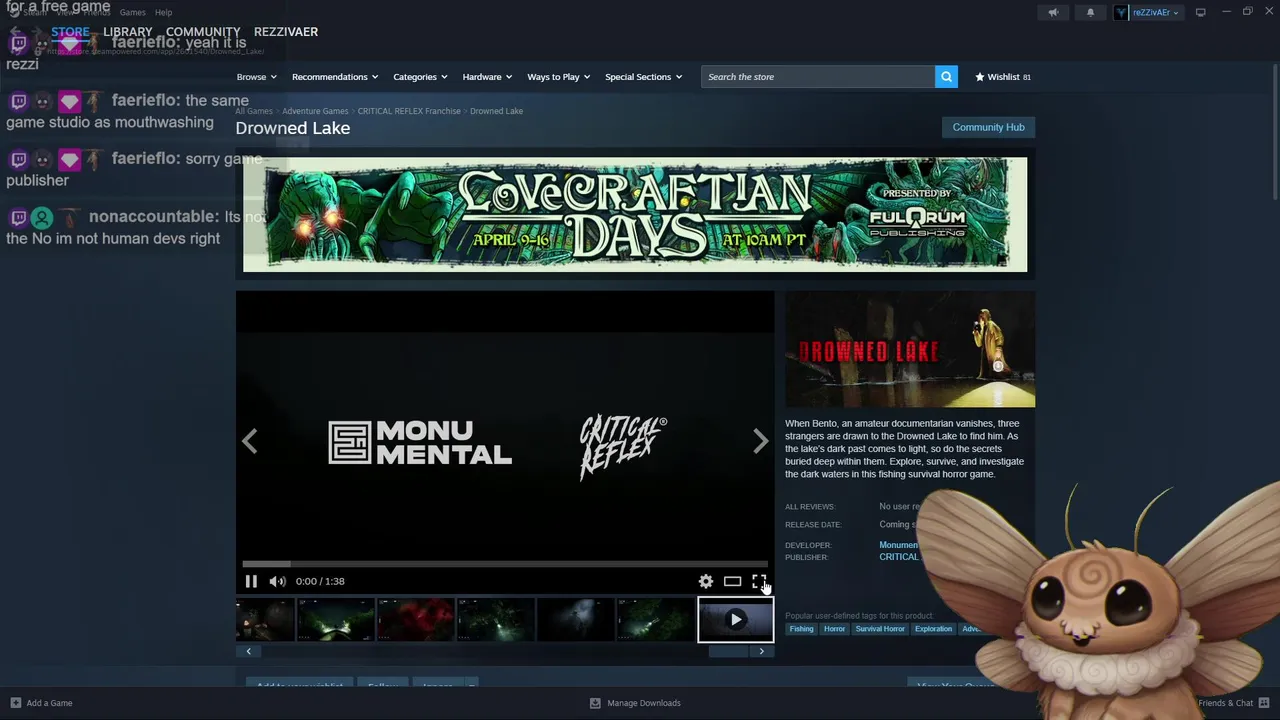Open the Help menu
This screenshot has width=1280, height=720.
point(164,12)
